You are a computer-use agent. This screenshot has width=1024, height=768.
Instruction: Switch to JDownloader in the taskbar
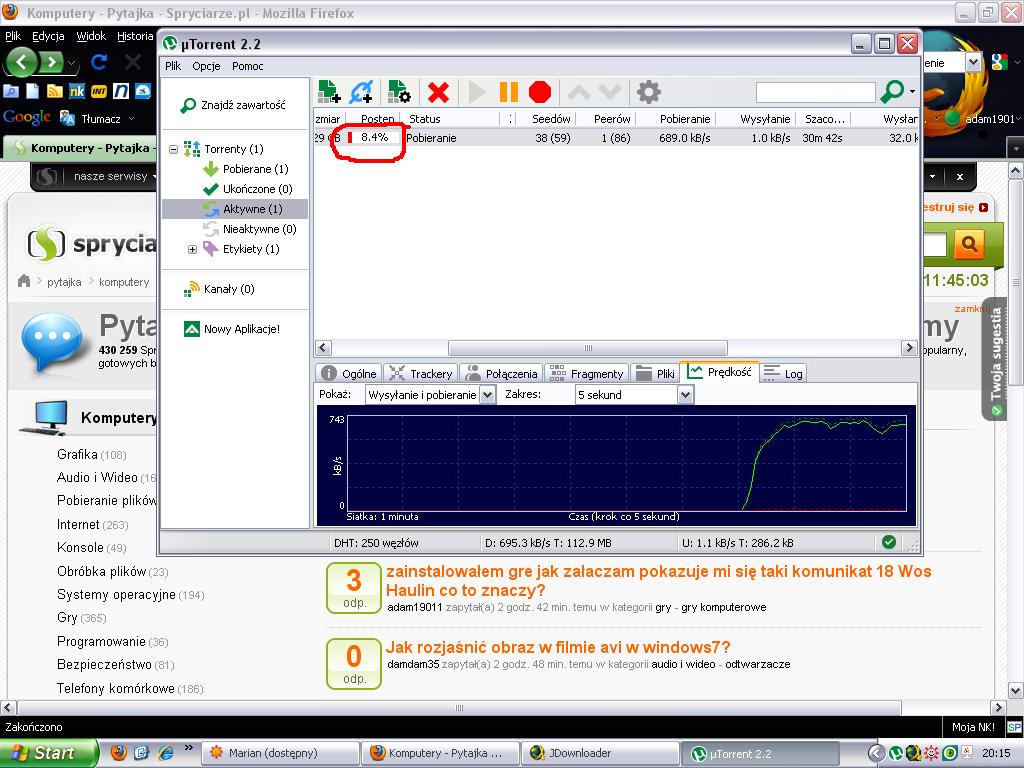point(601,753)
